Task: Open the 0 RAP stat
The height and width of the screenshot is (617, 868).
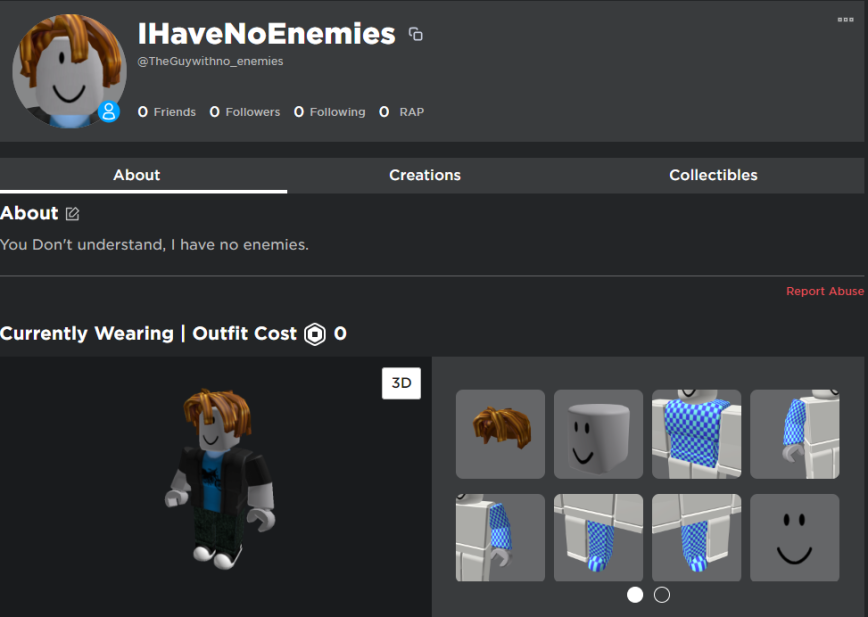Action: tap(401, 112)
